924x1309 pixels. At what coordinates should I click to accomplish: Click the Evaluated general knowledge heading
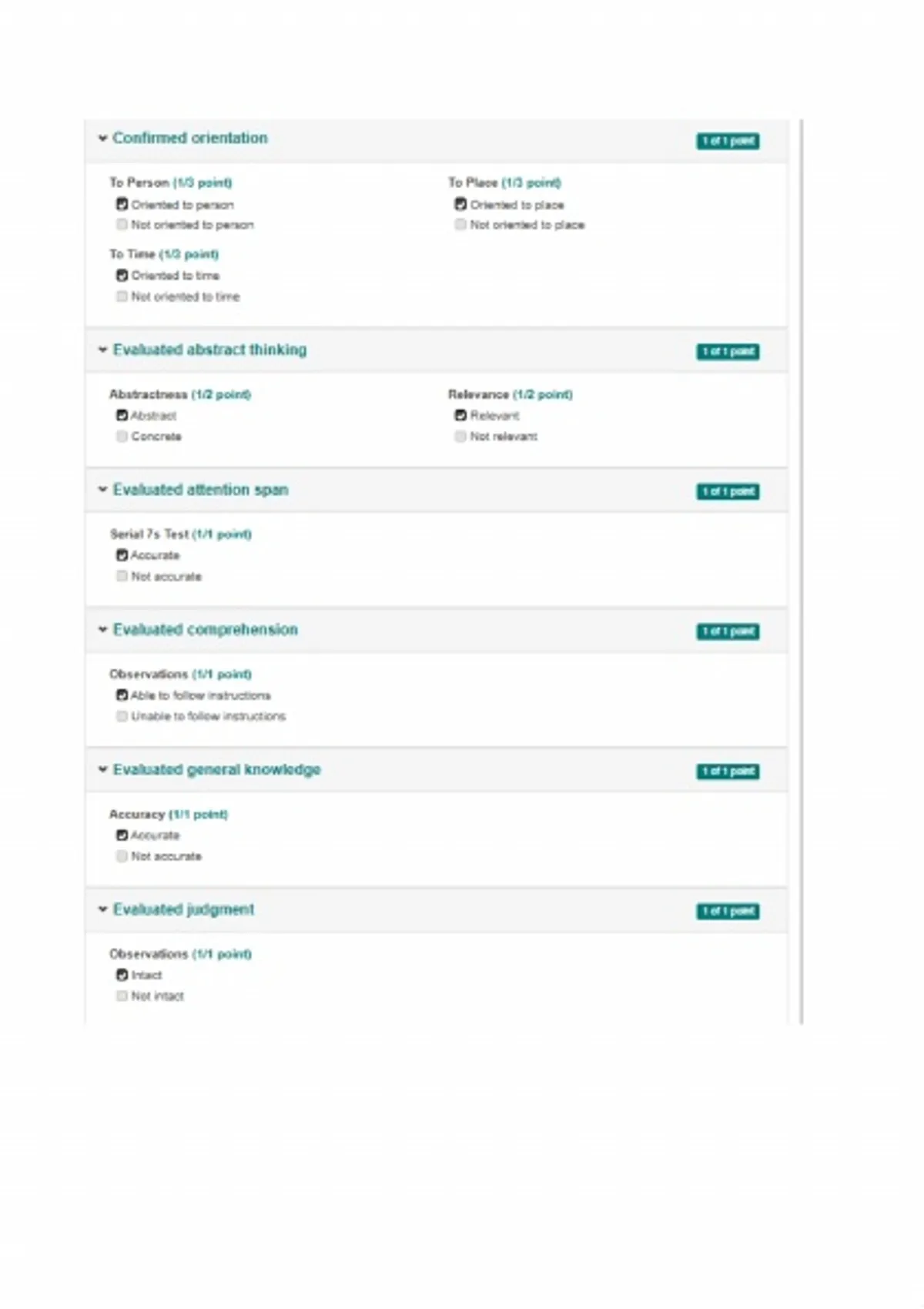(216, 770)
